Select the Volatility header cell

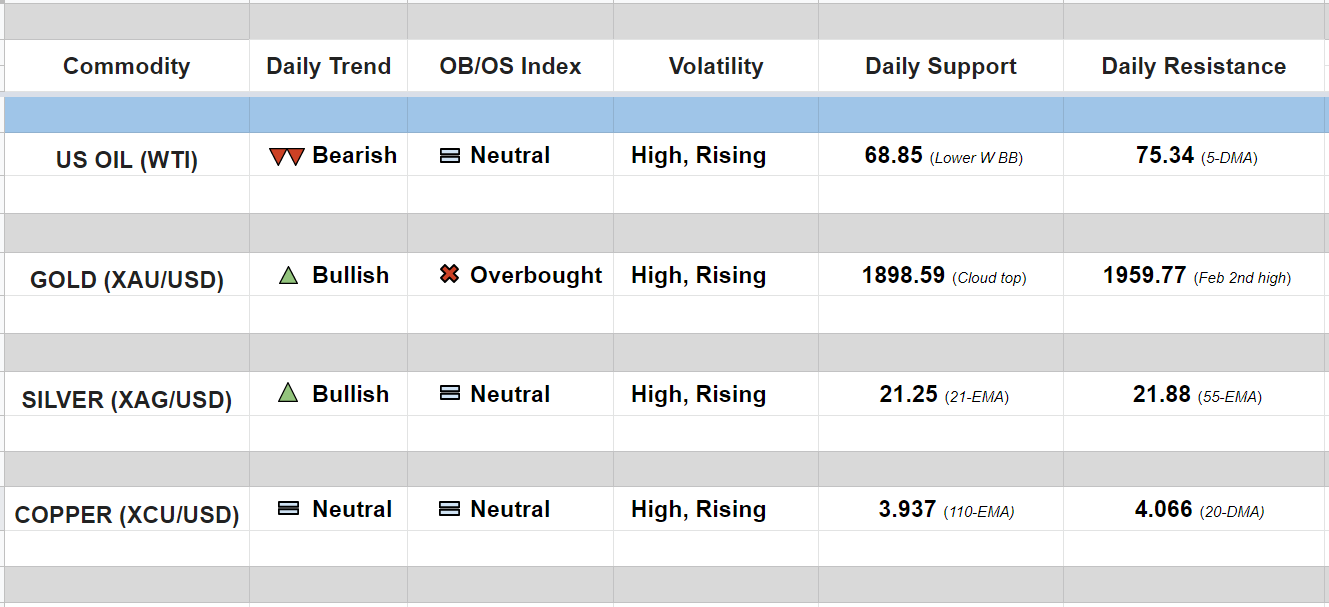coord(715,67)
